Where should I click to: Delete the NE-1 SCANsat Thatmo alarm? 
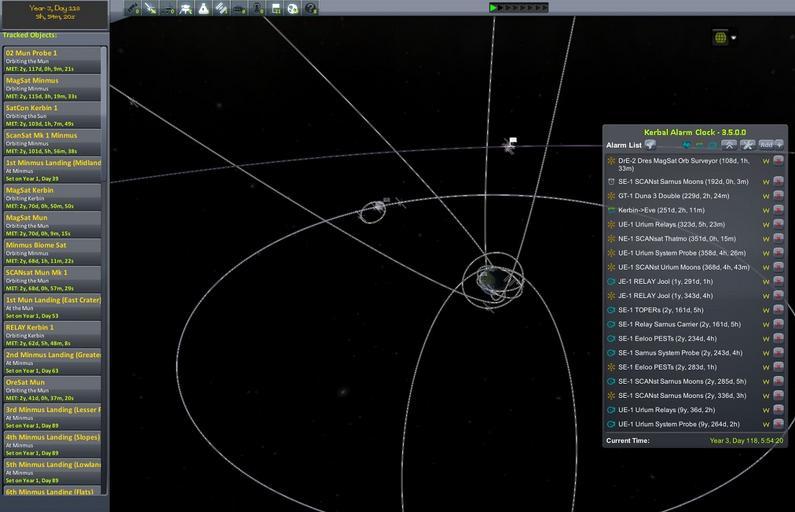coord(778,238)
